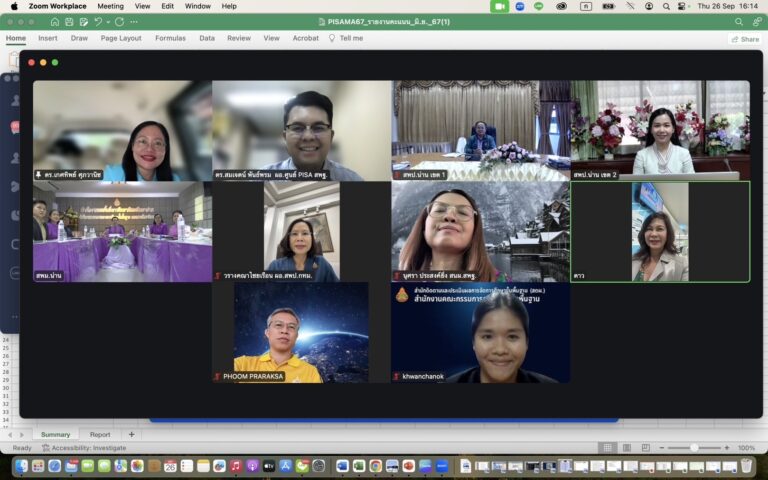
Task: Click Accessibility: Investigate in status bar
Action: pyautogui.click(x=84, y=448)
